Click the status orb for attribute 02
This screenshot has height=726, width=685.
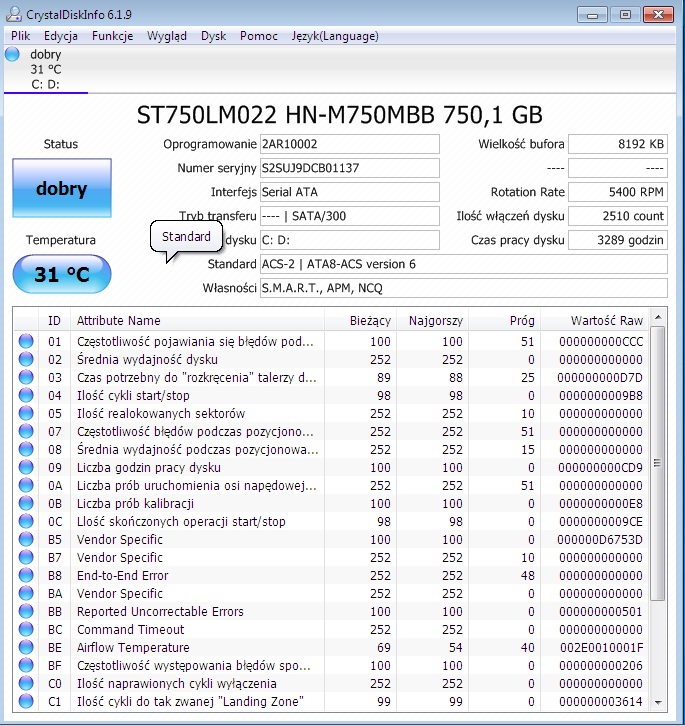pyautogui.click(x=26, y=359)
